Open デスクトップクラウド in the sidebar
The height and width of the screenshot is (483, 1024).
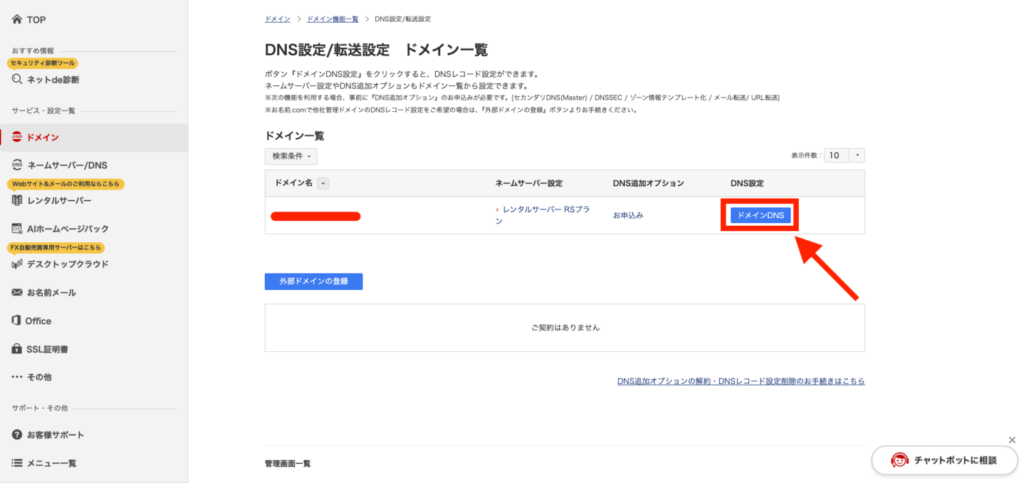pyautogui.click(x=67, y=264)
